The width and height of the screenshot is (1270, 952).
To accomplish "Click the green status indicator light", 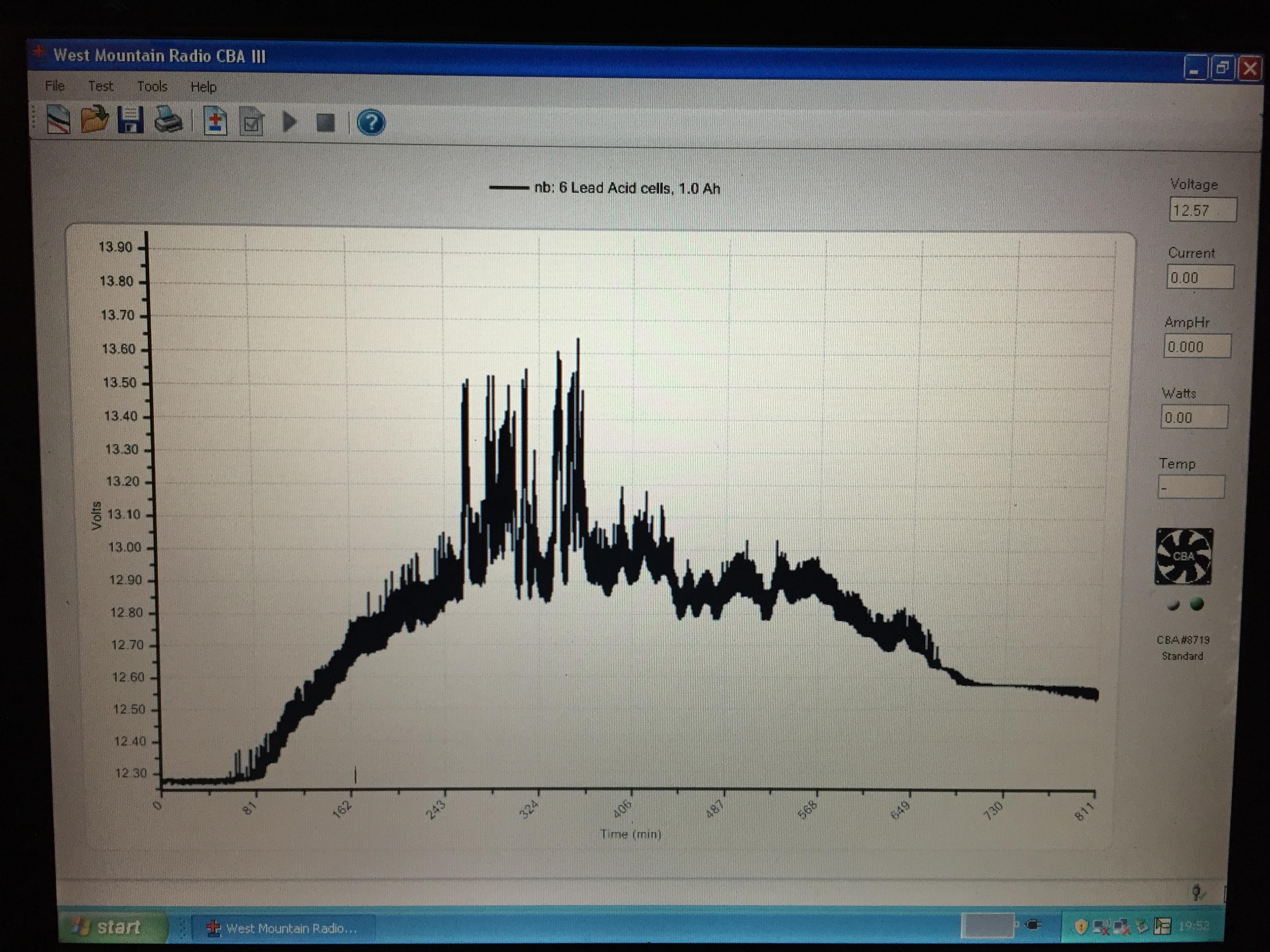I will click(1196, 604).
